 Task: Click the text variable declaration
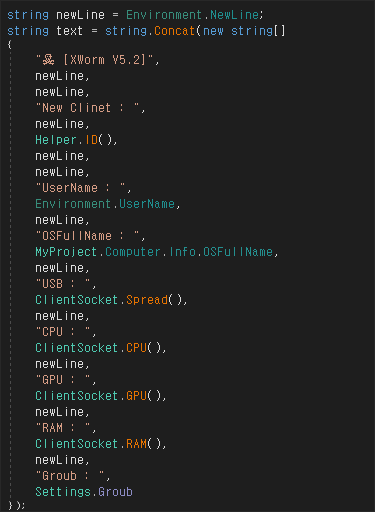(69, 31)
